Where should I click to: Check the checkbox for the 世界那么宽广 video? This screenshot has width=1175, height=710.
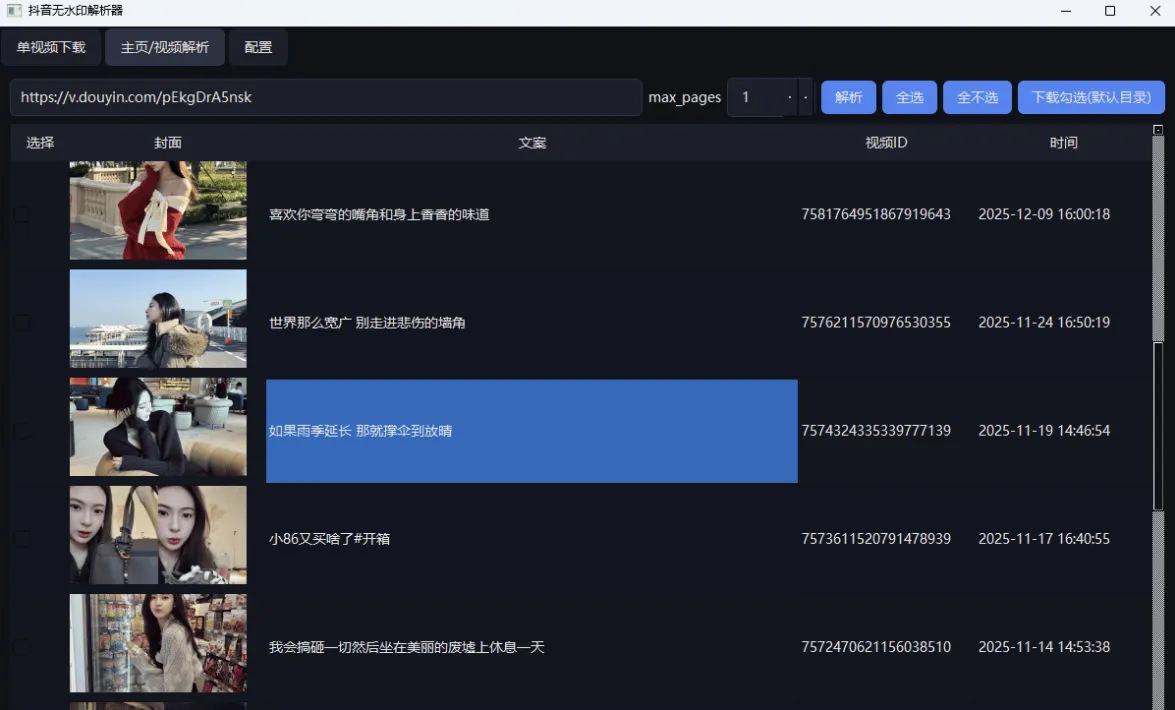21,321
